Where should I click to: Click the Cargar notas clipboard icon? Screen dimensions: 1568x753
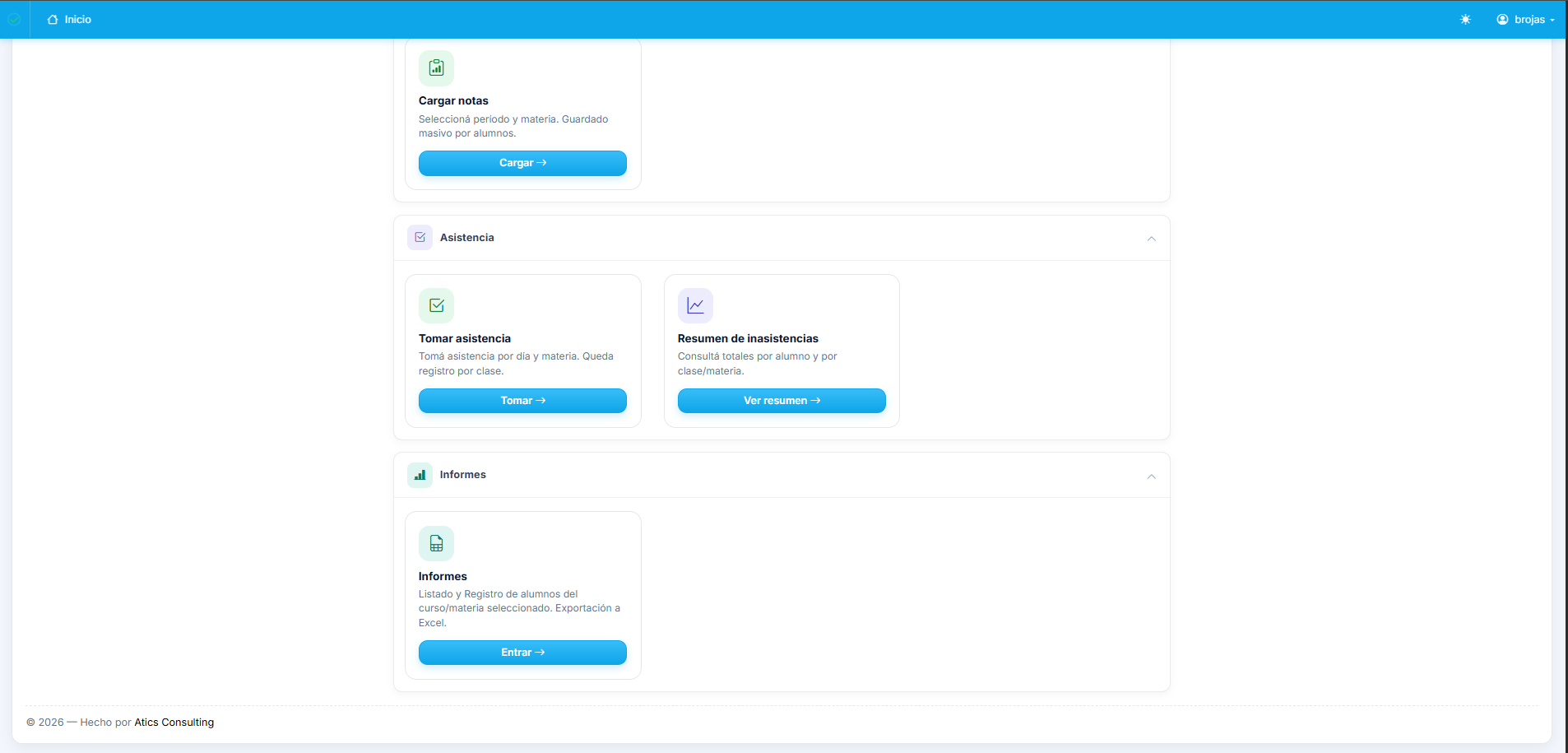(436, 68)
